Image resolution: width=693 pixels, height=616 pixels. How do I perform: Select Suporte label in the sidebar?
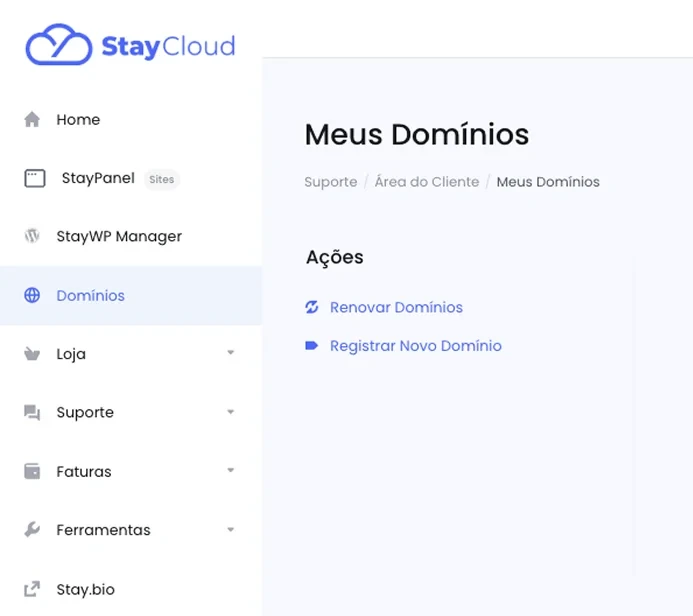(x=85, y=413)
